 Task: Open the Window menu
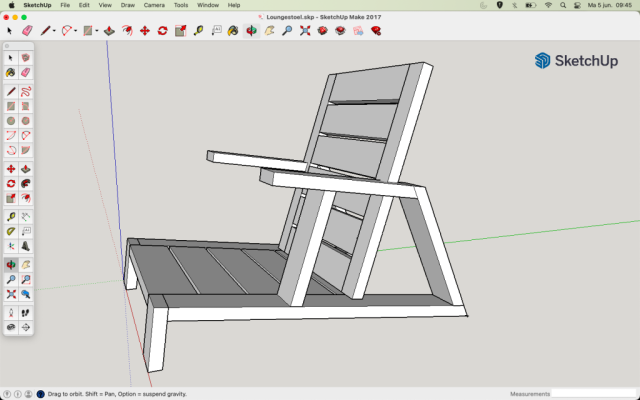pos(208,5)
